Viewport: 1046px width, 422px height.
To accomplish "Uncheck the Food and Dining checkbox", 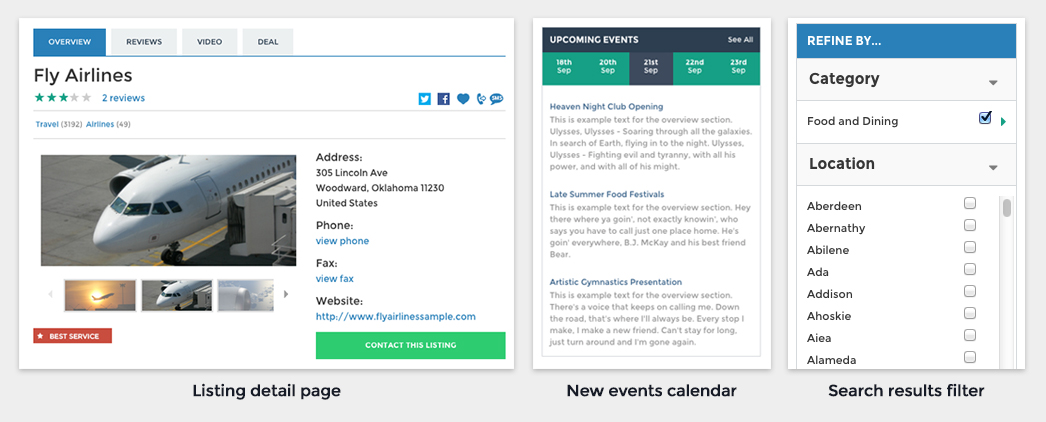I will coord(985,119).
